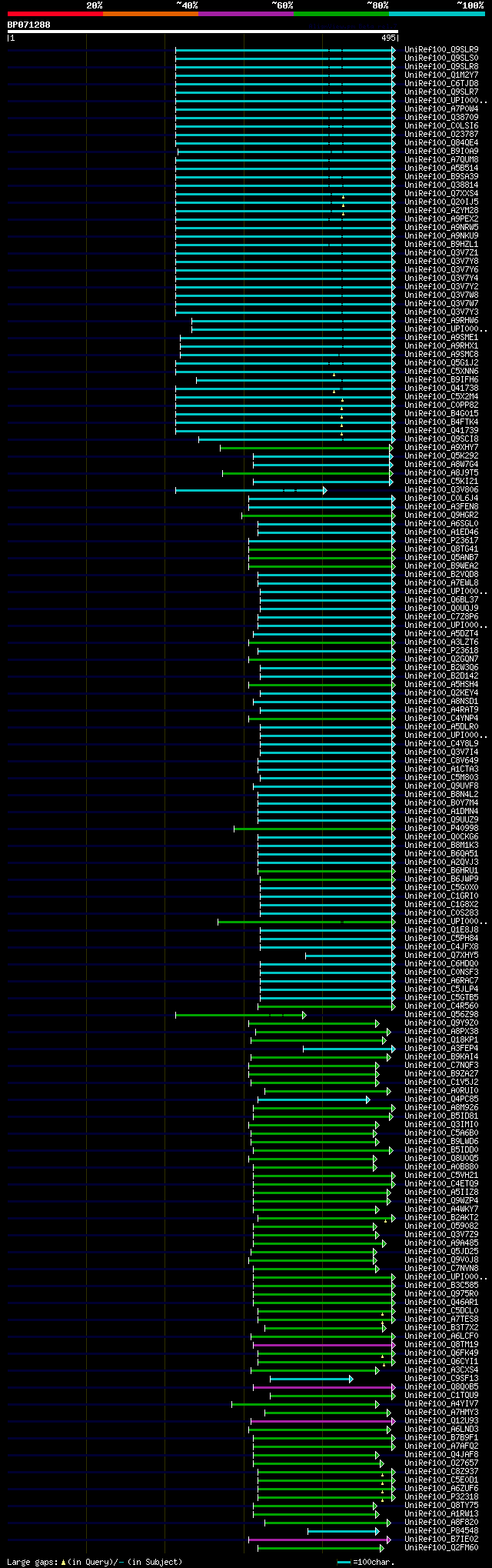The image size is (492, 1568).
Task: Click the white query sequence ruler bar
Action: 202,32
